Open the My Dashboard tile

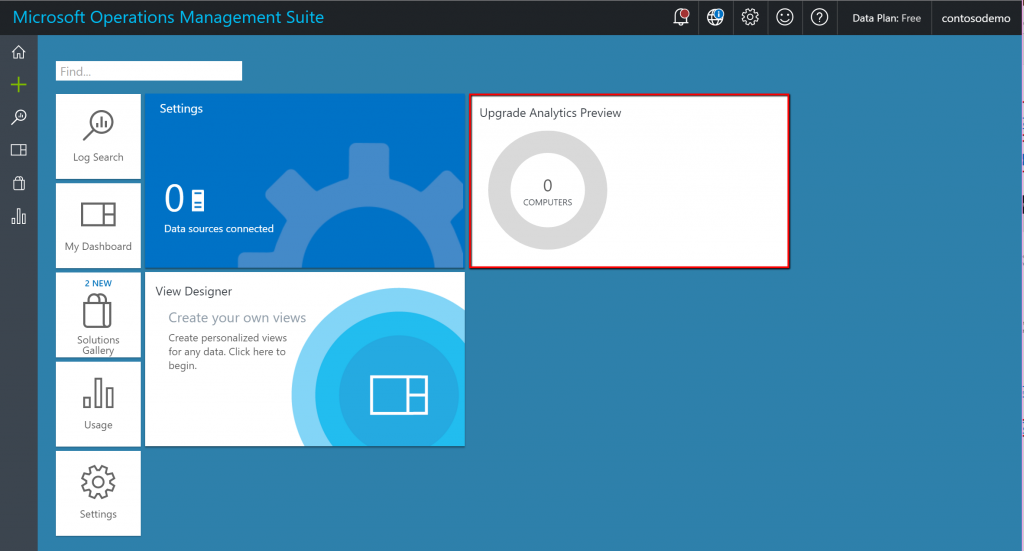(98, 225)
